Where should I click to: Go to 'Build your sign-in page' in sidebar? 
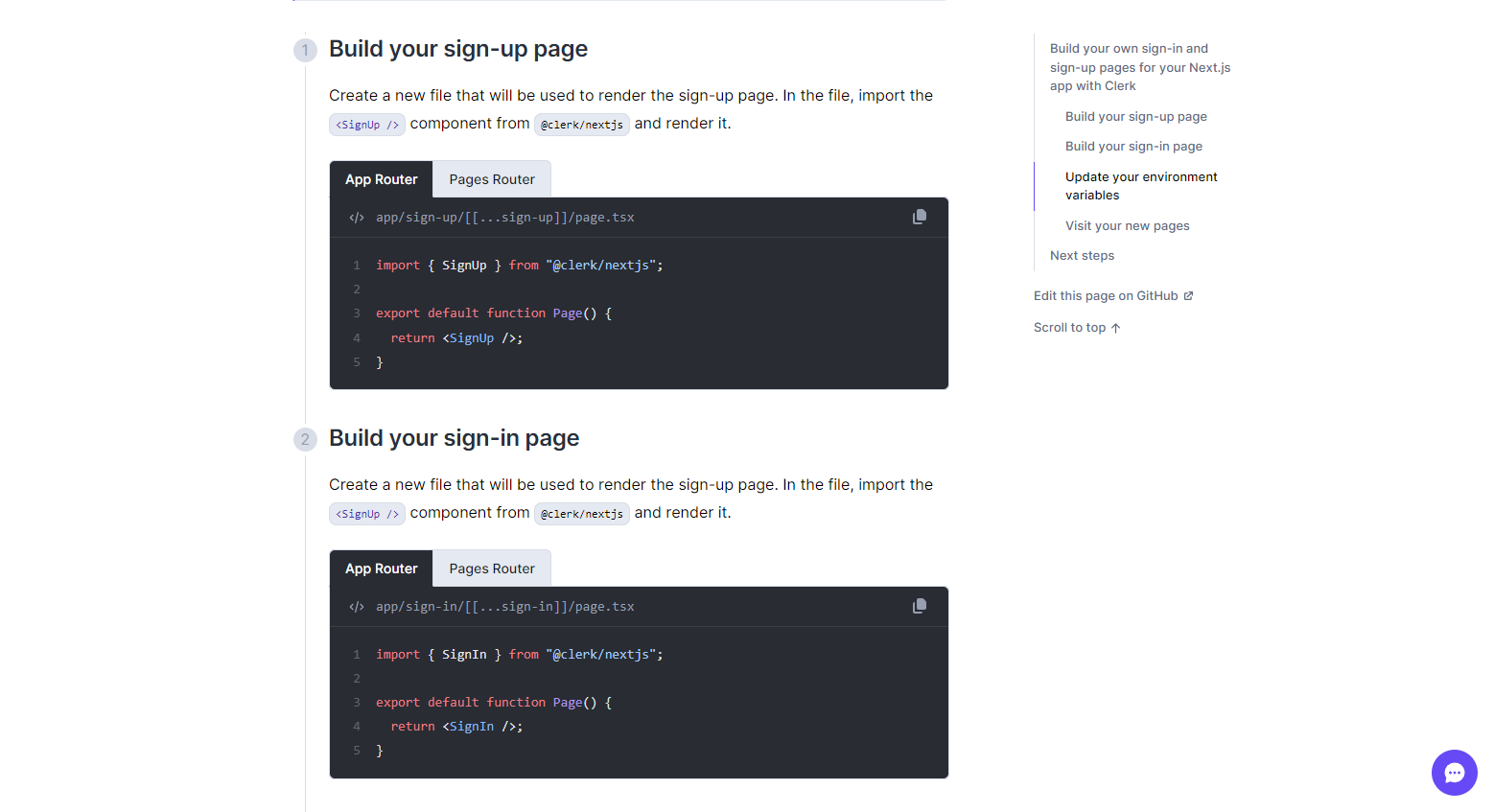(1133, 147)
